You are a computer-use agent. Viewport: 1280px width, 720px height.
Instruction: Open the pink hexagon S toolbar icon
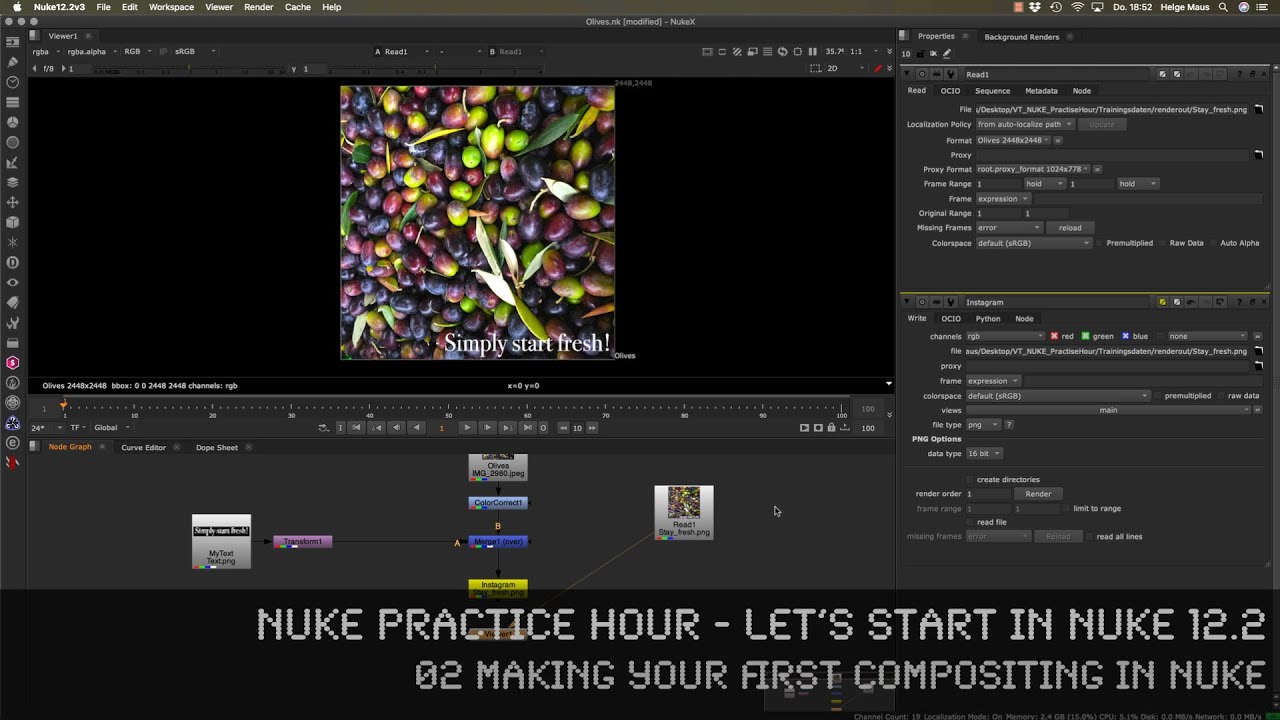[13, 362]
